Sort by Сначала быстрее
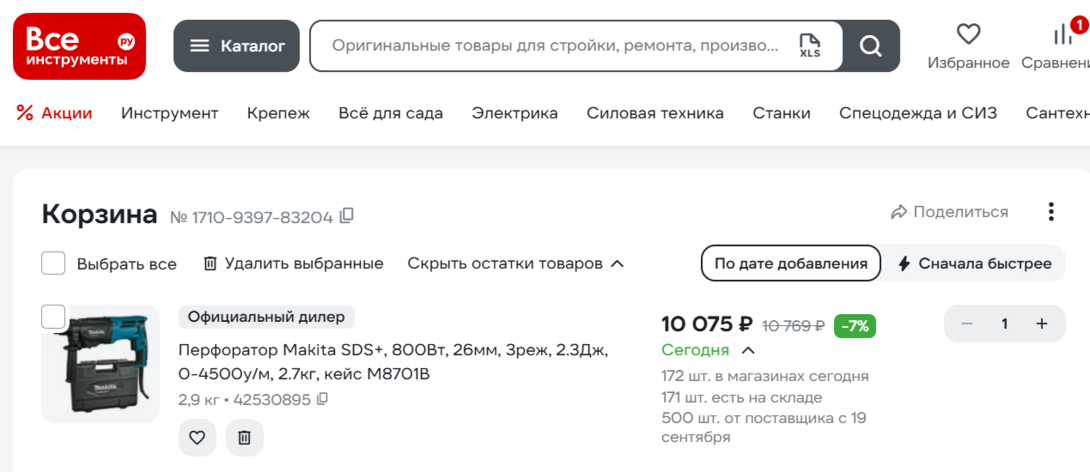The height and width of the screenshot is (472, 1090). (x=975, y=263)
